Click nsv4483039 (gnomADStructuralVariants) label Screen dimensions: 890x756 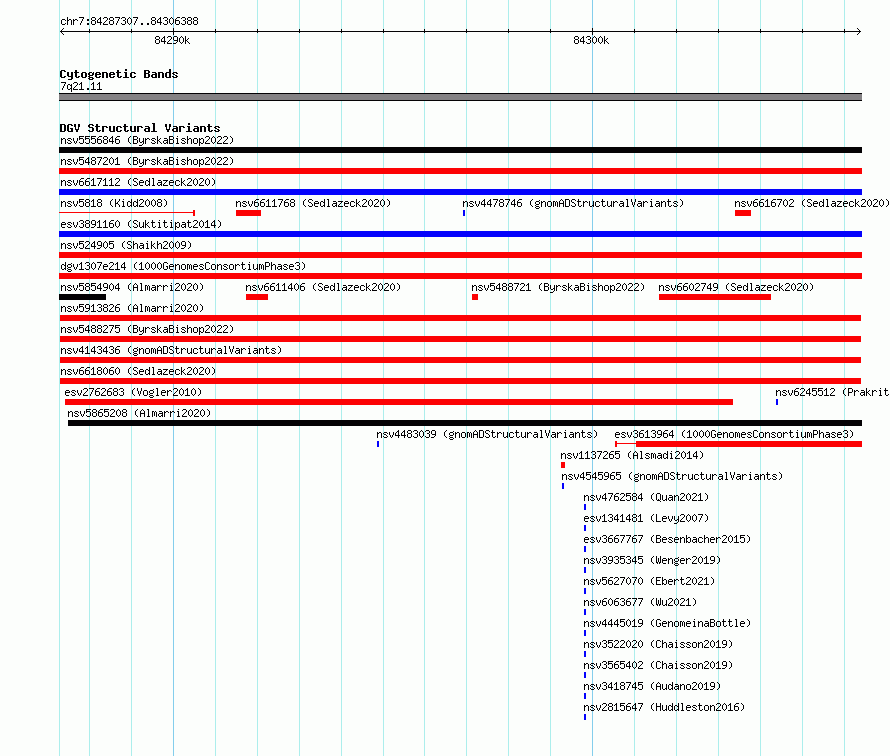(x=487, y=434)
